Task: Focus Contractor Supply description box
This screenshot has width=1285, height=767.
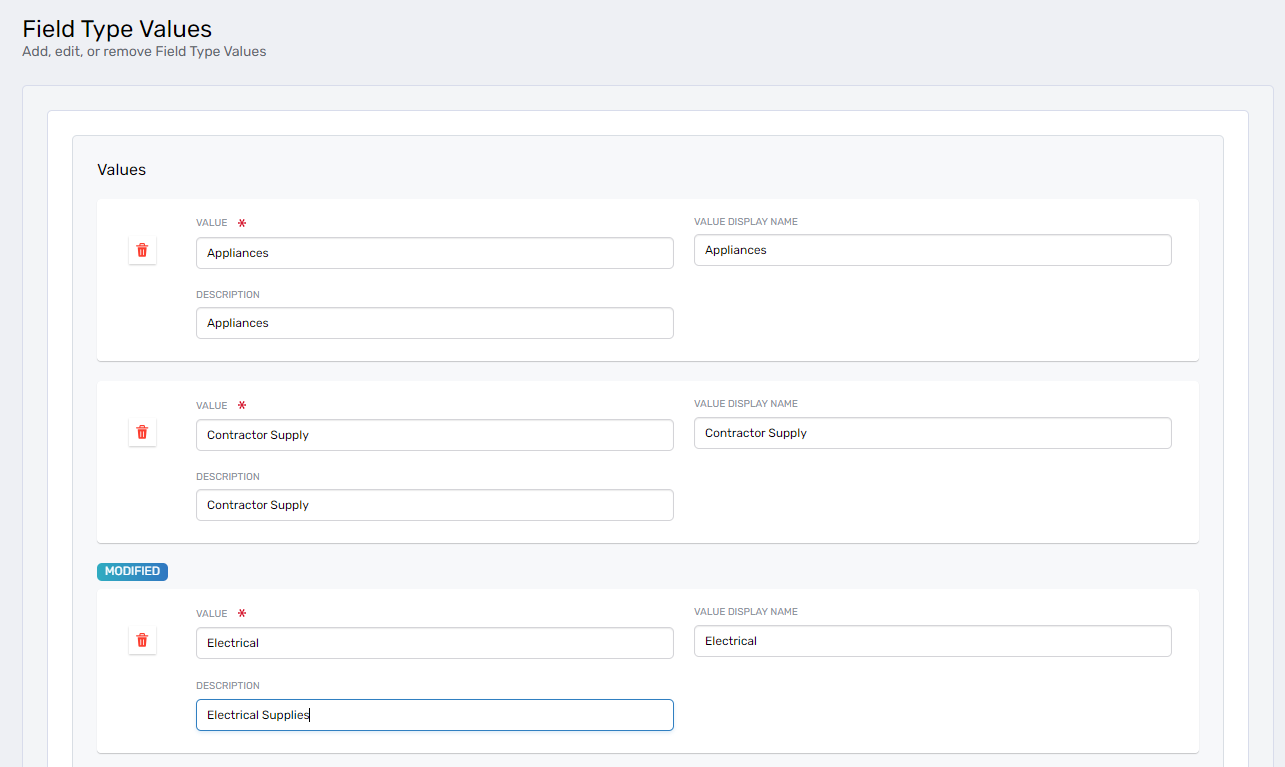Action: [x=434, y=505]
